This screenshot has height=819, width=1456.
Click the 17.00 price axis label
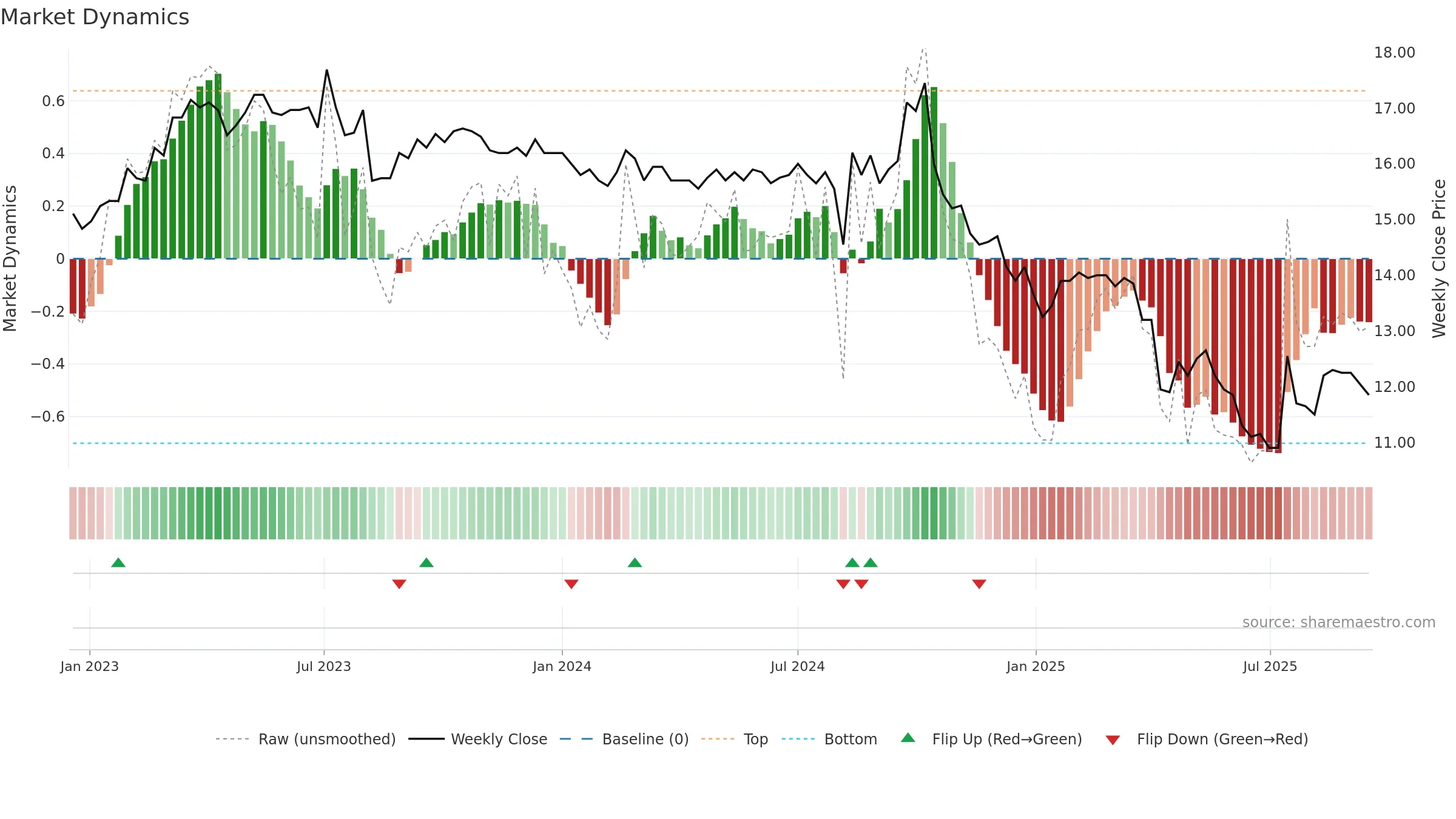[x=1395, y=109]
